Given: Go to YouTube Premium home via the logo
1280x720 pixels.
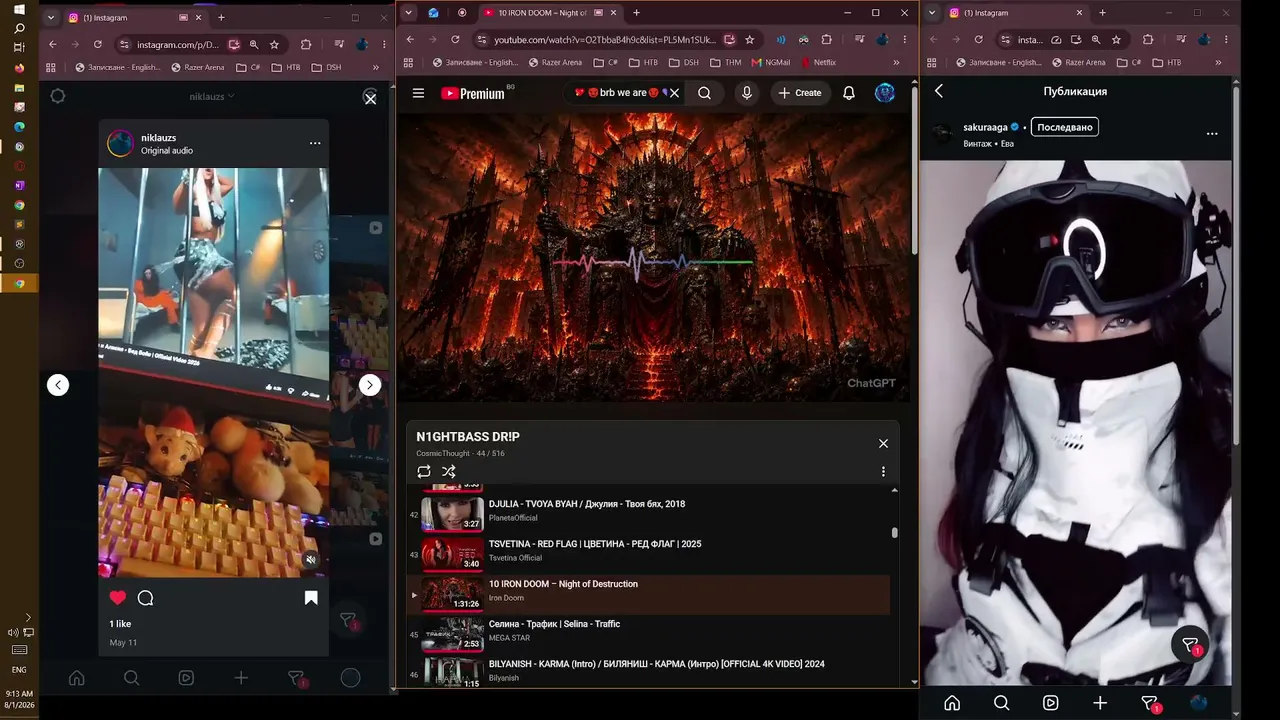Looking at the screenshot, I should (x=473, y=93).
